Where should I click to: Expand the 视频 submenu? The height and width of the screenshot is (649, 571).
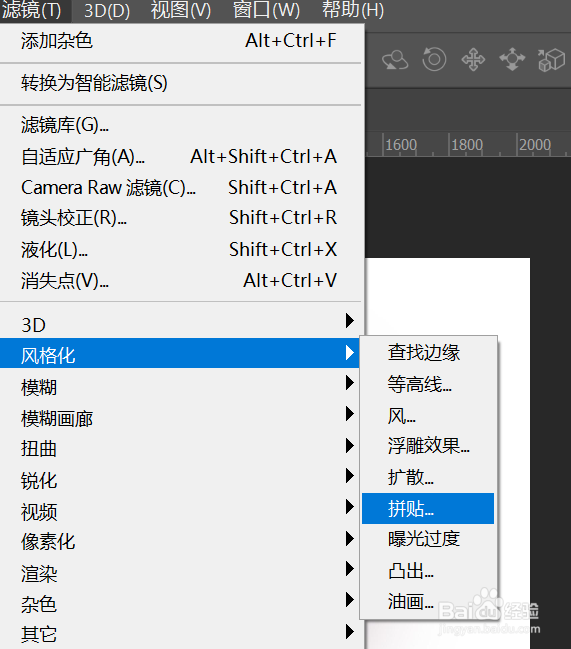coord(181,510)
